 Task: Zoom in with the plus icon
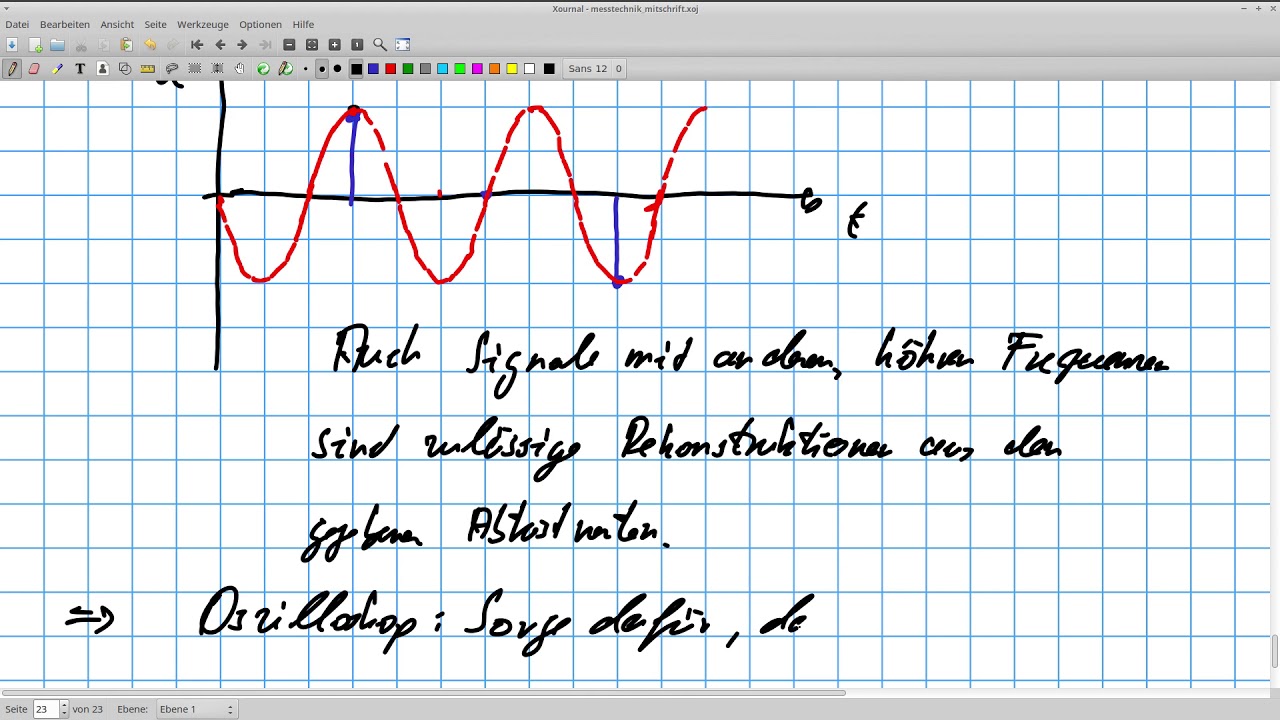(335, 45)
